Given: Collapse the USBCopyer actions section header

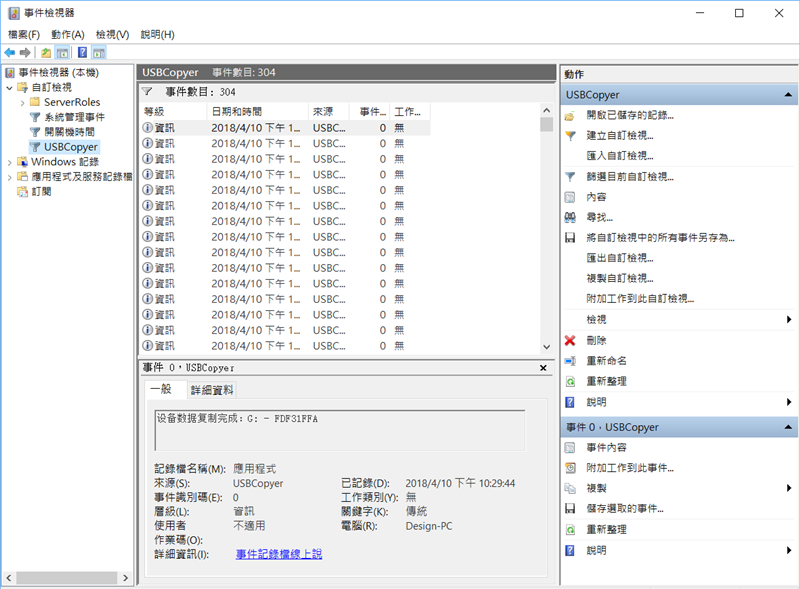Looking at the screenshot, I should 790,95.
